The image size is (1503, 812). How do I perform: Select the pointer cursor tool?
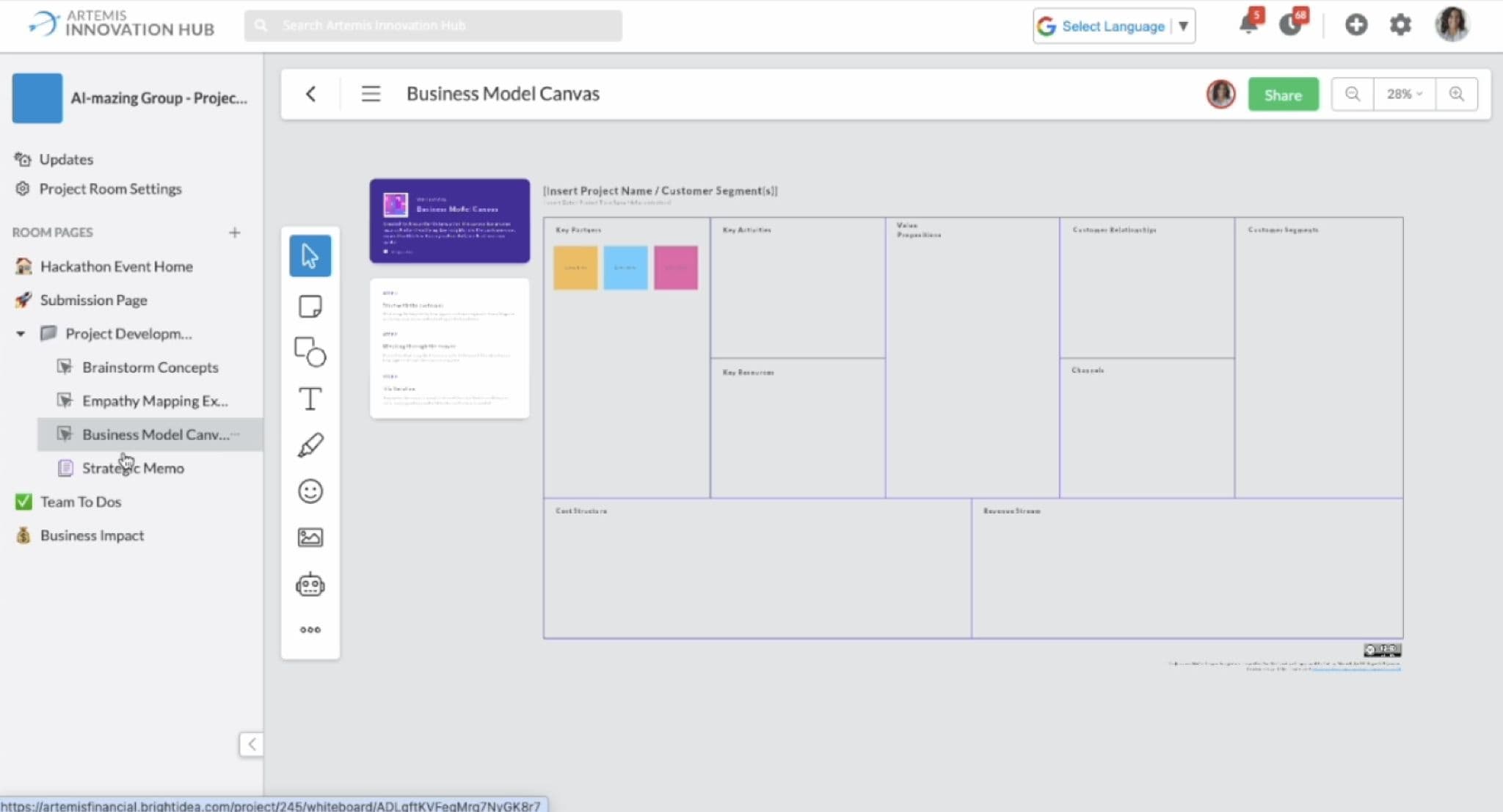point(310,256)
